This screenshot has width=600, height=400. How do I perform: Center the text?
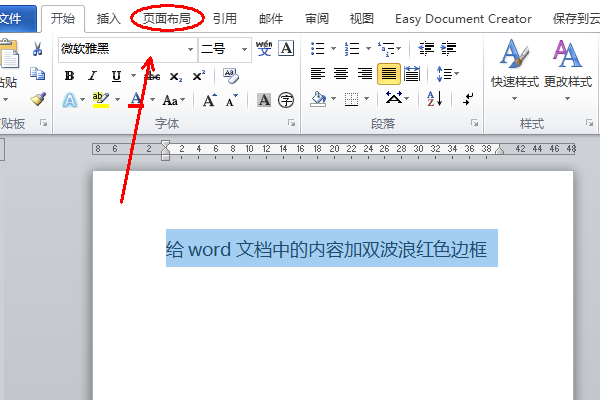point(341,73)
